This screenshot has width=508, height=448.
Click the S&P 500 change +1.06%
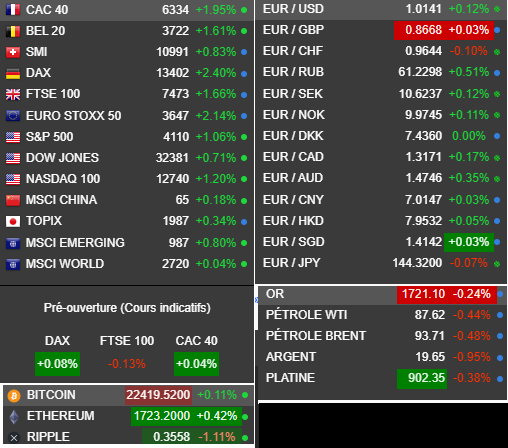click(x=216, y=137)
